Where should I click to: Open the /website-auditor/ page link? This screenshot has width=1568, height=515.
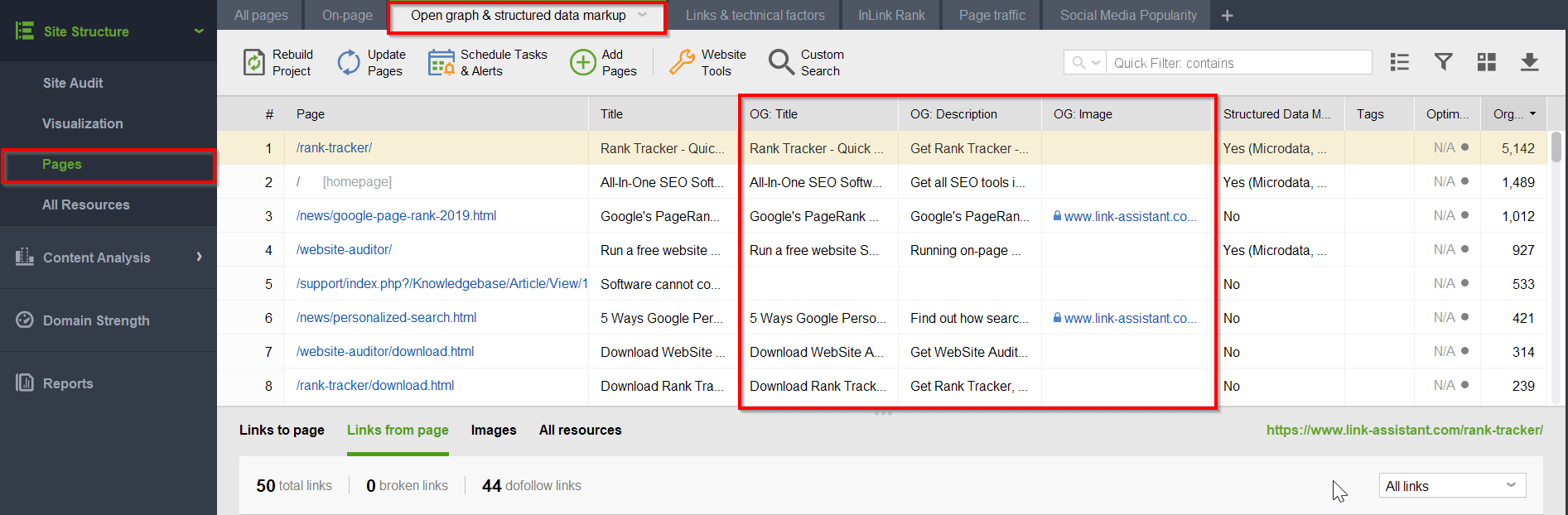pos(344,249)
